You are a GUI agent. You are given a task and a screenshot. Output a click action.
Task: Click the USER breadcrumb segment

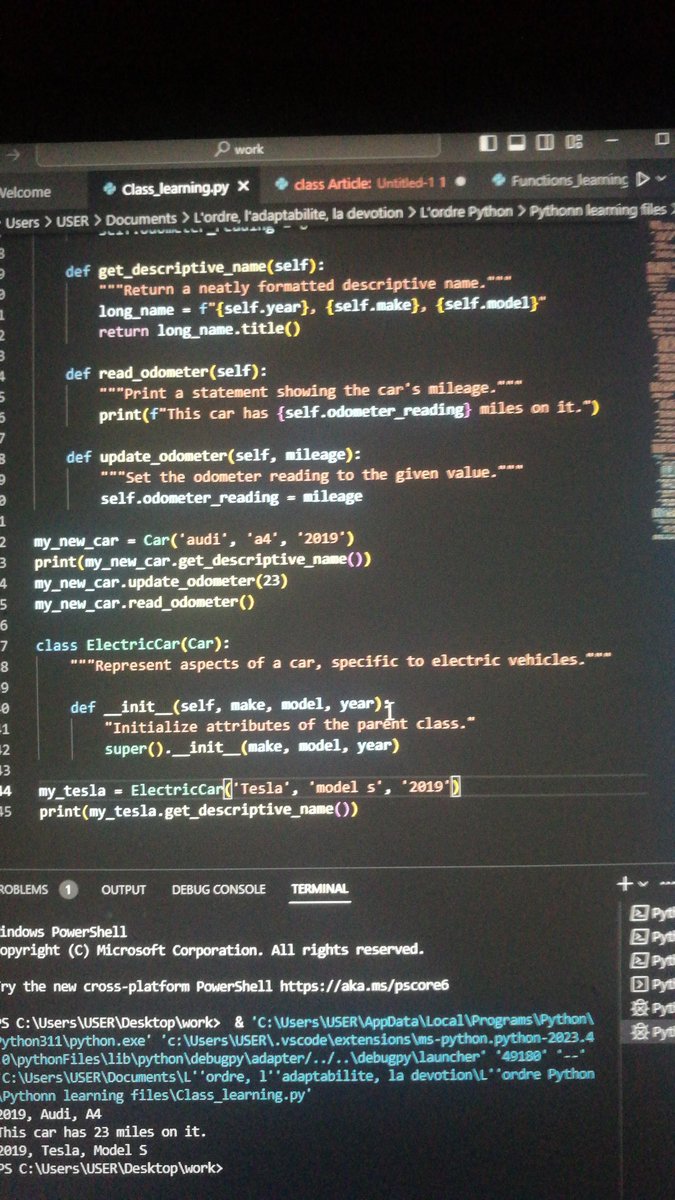click(x=72, y=220)
